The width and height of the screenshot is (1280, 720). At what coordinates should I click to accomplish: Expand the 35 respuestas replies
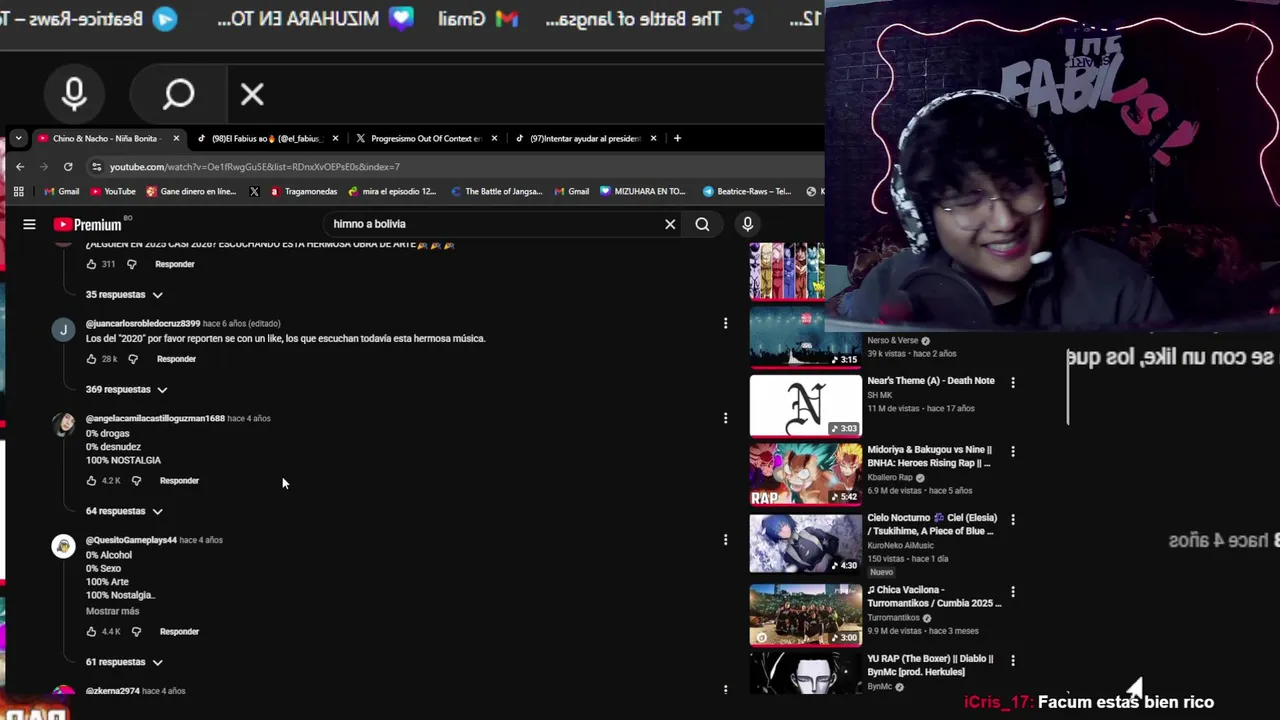(124, 295)
